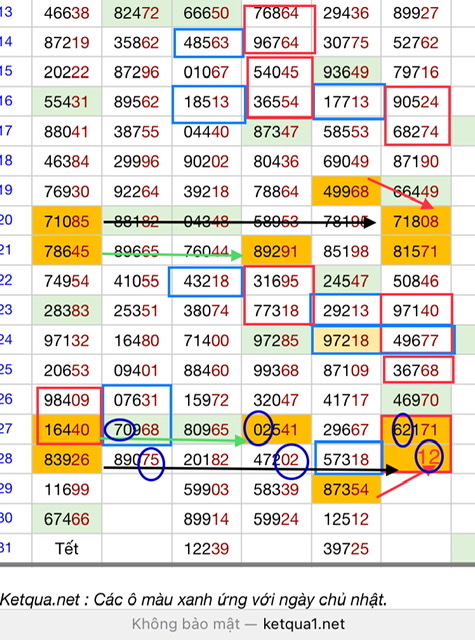Image resolution: width=475 pixels, height=640 pixels.
Task: Select the cell showing 98409
Action: click(67, 400)
